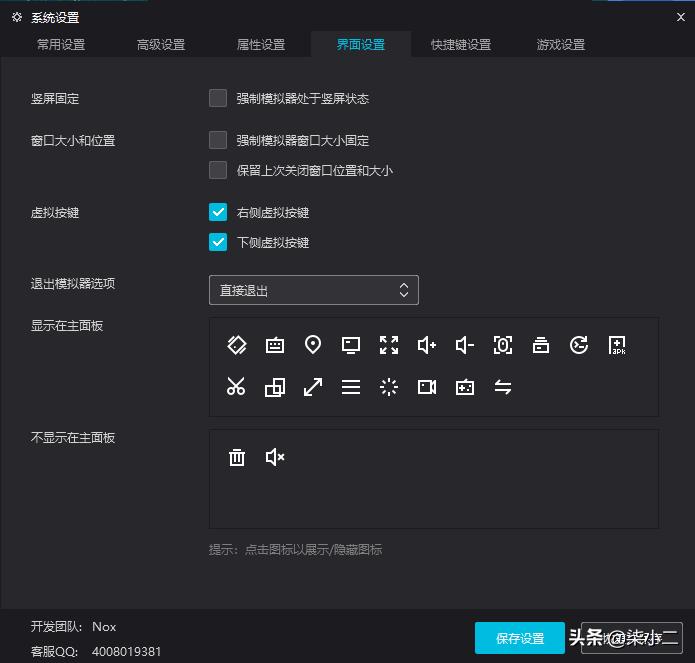This screenshot has width=695, height=663.
Task: Open the 快捷键设置 tab
Action: pyautogui.click(x=461, y=44)
